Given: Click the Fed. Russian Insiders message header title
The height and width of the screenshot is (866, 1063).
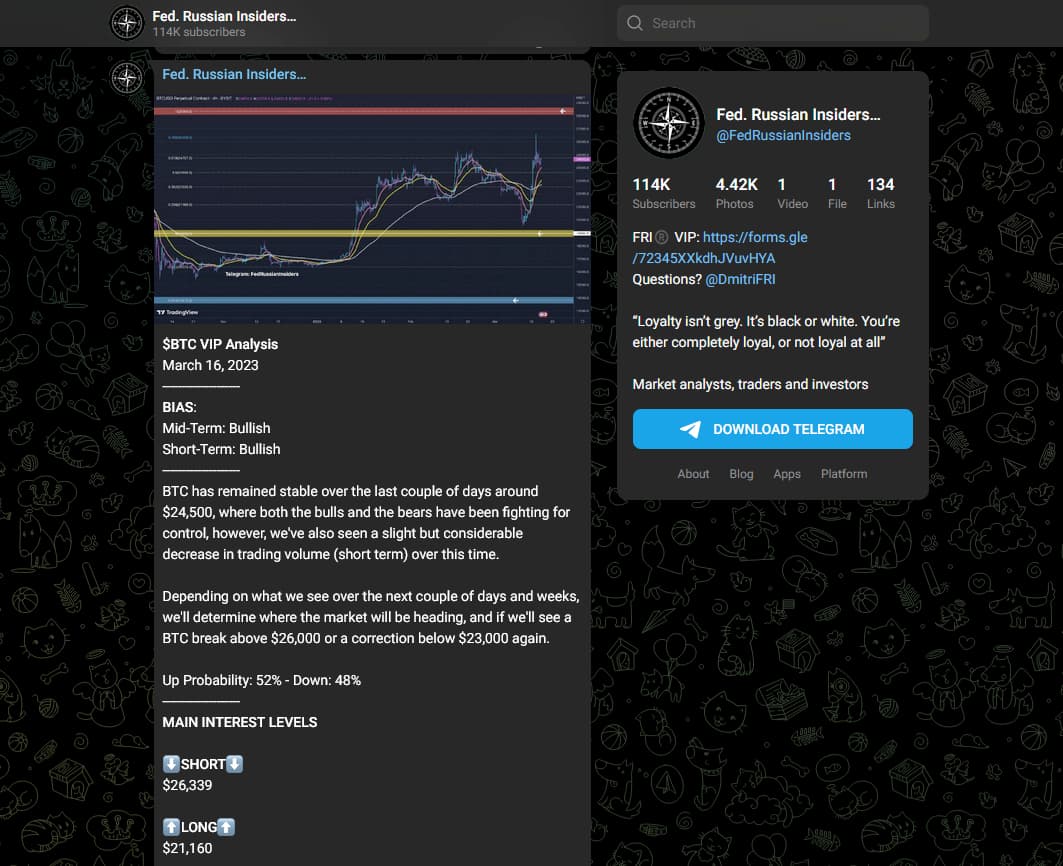Looking at the screenshot, I should tap(233, 73).
